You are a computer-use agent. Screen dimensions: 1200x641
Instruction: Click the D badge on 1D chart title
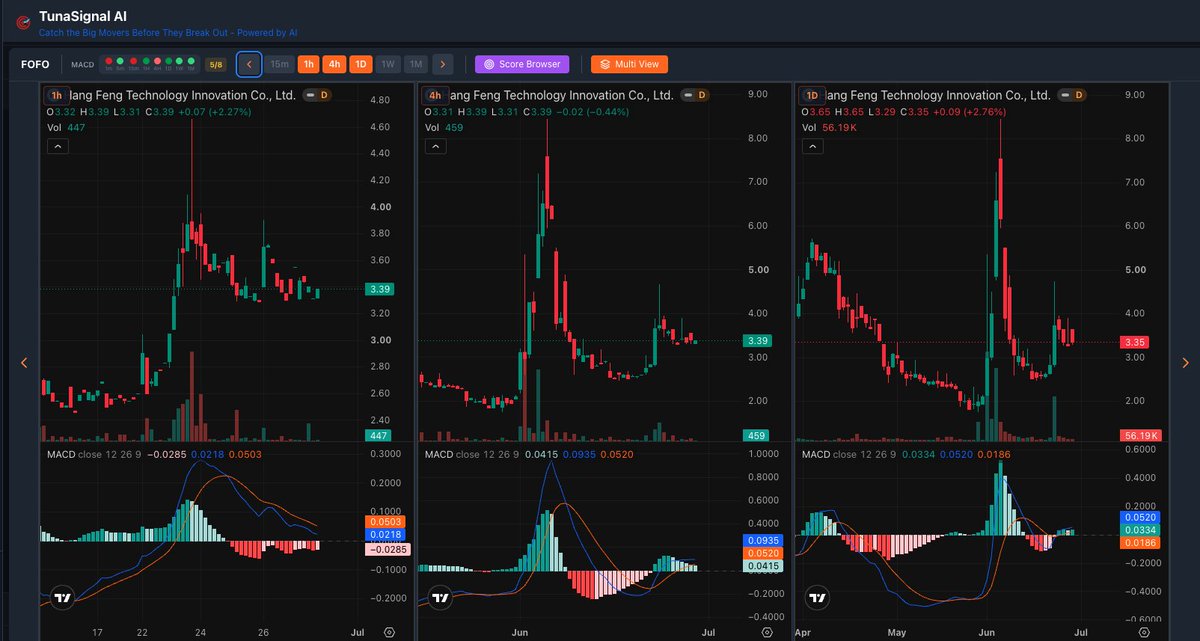1079,95
